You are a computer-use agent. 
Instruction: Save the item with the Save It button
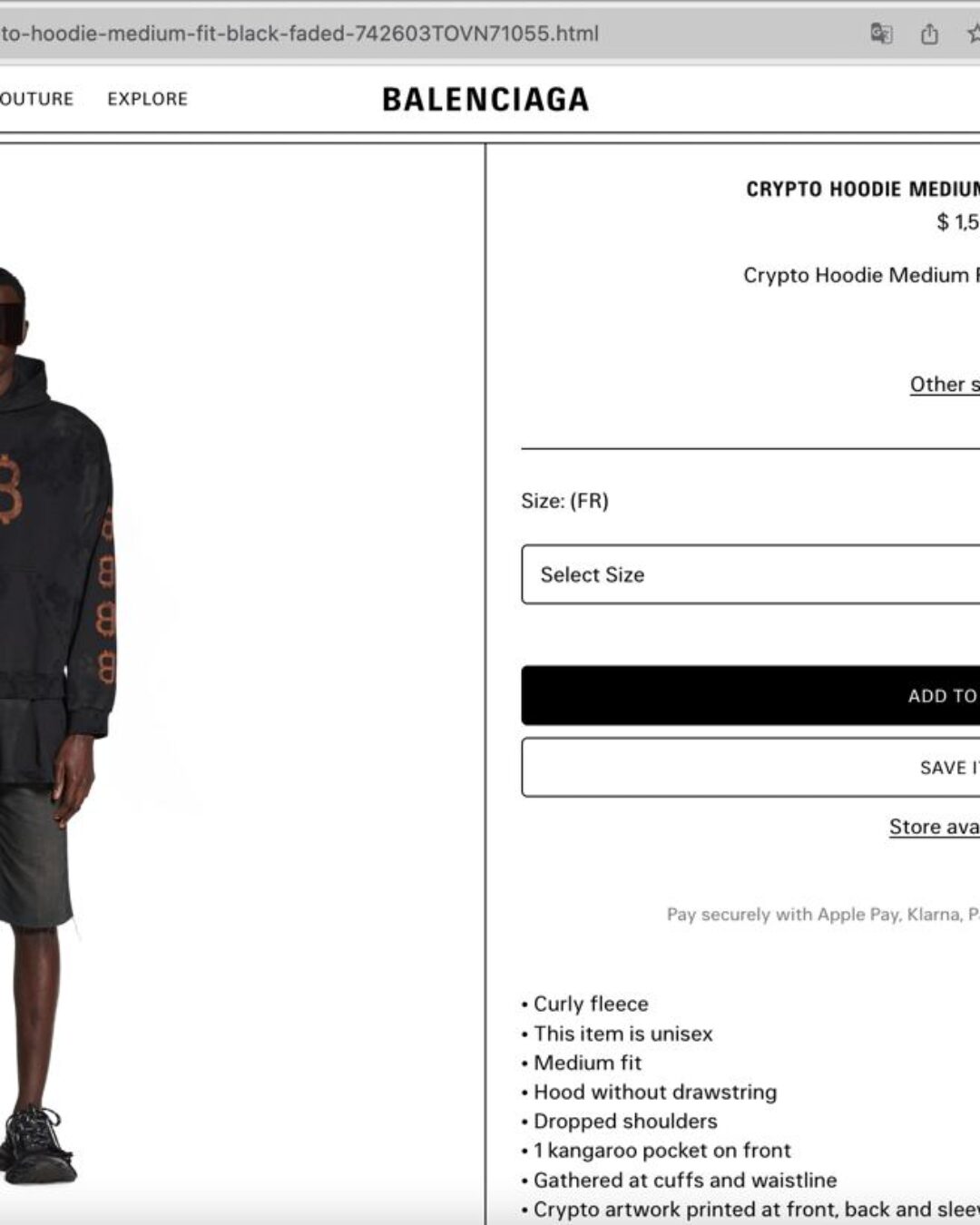pos(750,768)
